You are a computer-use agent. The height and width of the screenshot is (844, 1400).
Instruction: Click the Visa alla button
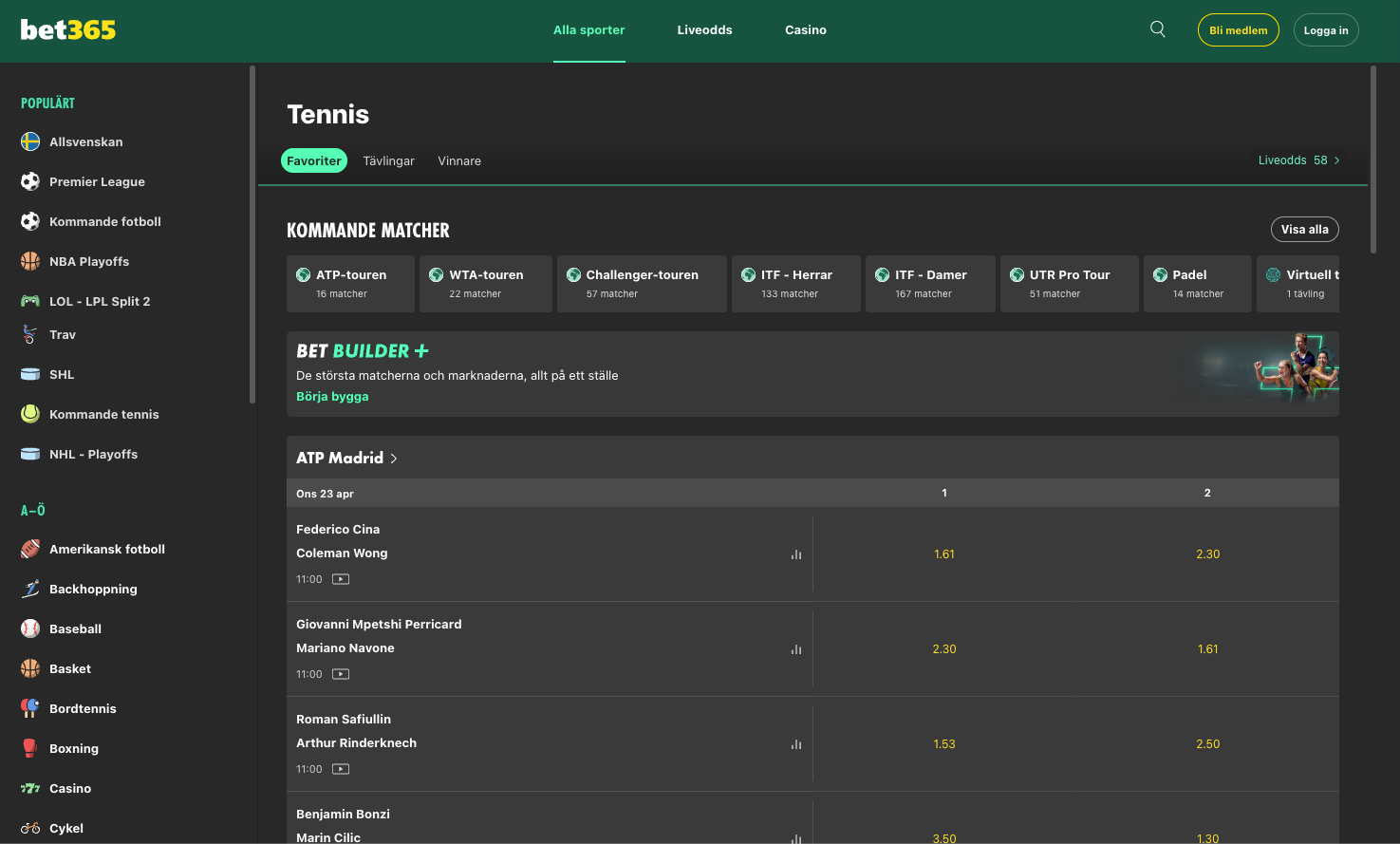tap(1305, 230)
